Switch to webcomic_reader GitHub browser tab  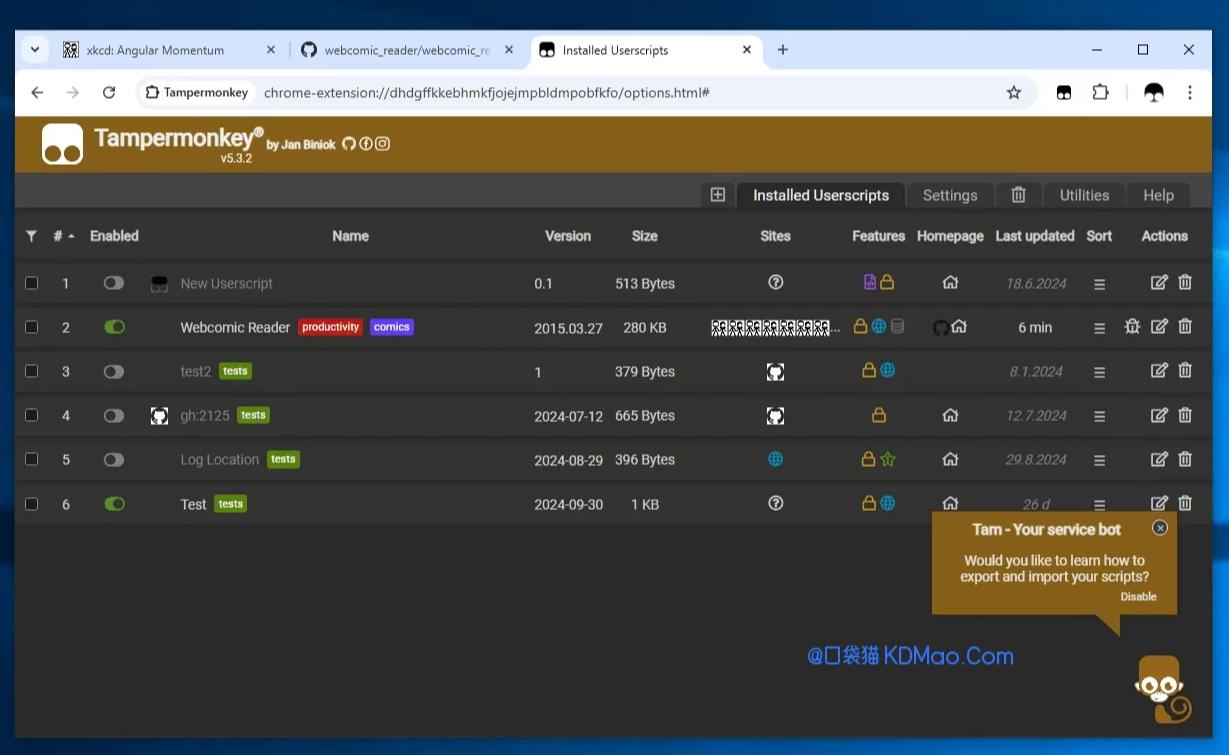[407, 50]
